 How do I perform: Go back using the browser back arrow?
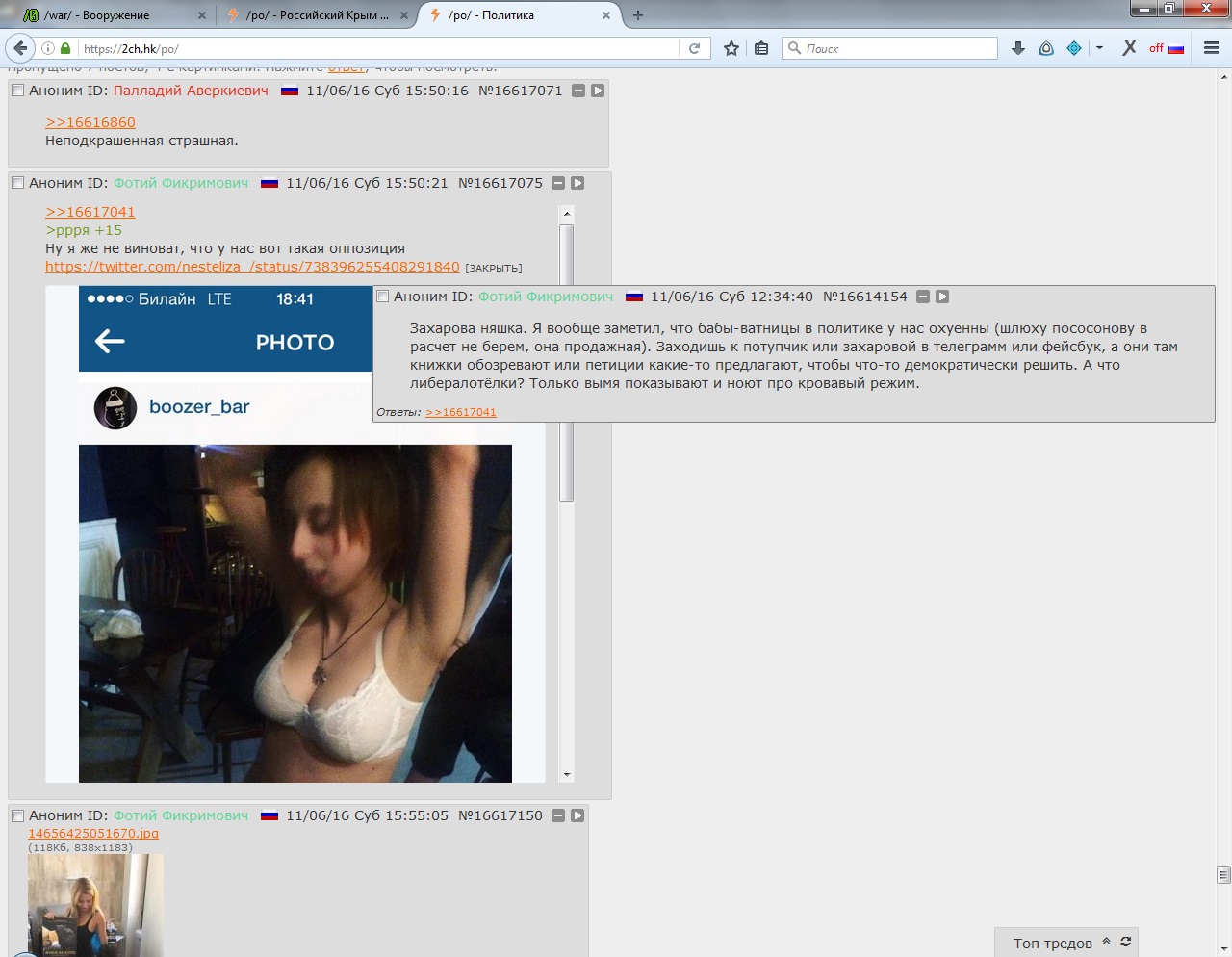20,48
